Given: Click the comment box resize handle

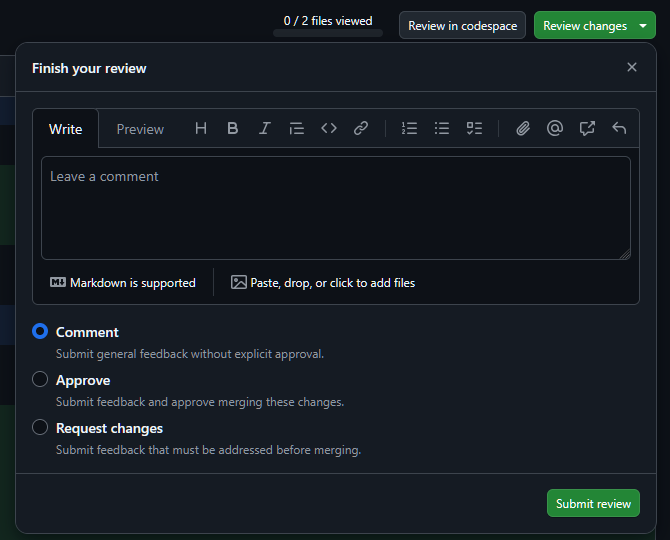Looking at the screenshot, I should coord(625,254).
